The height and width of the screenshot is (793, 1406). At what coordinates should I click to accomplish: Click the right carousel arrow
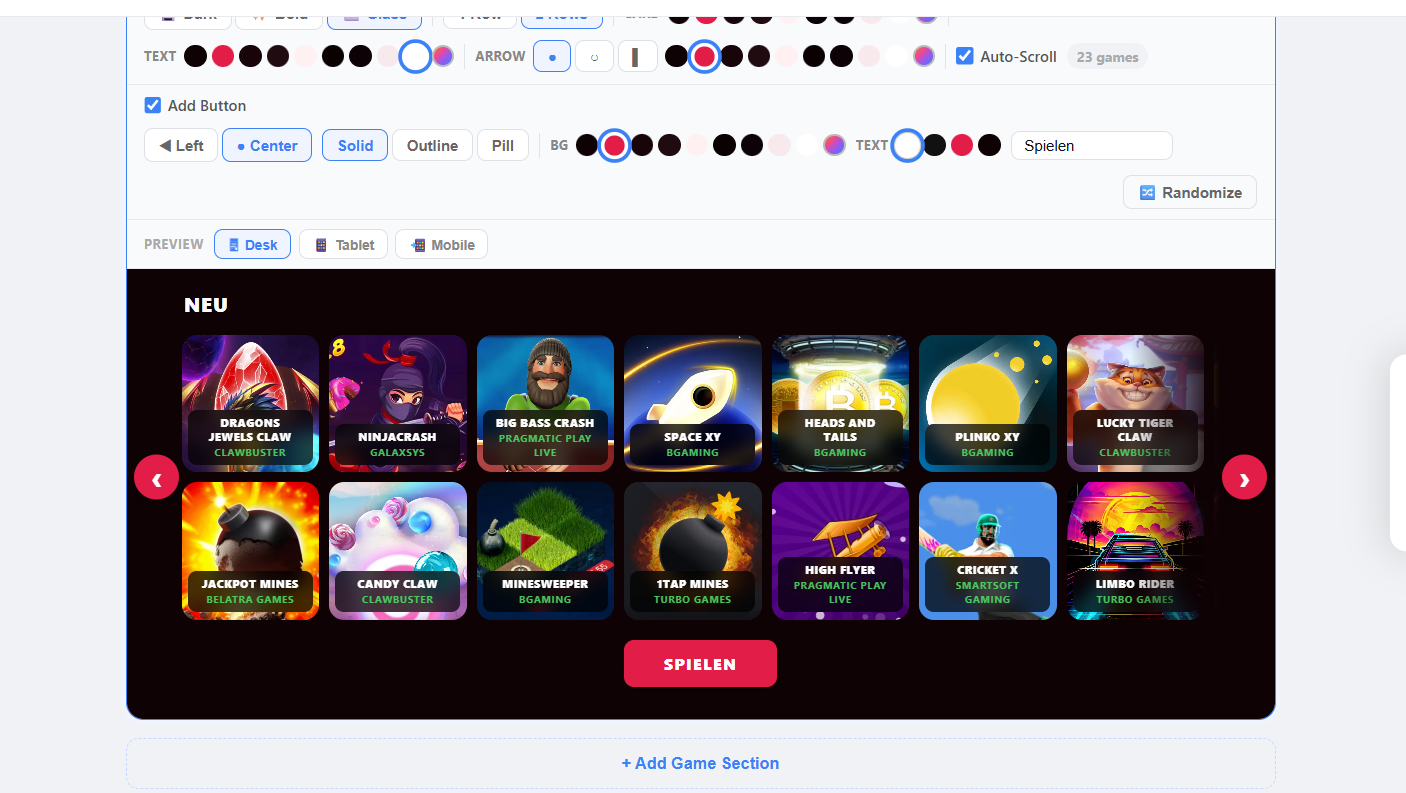point(1244,478)
